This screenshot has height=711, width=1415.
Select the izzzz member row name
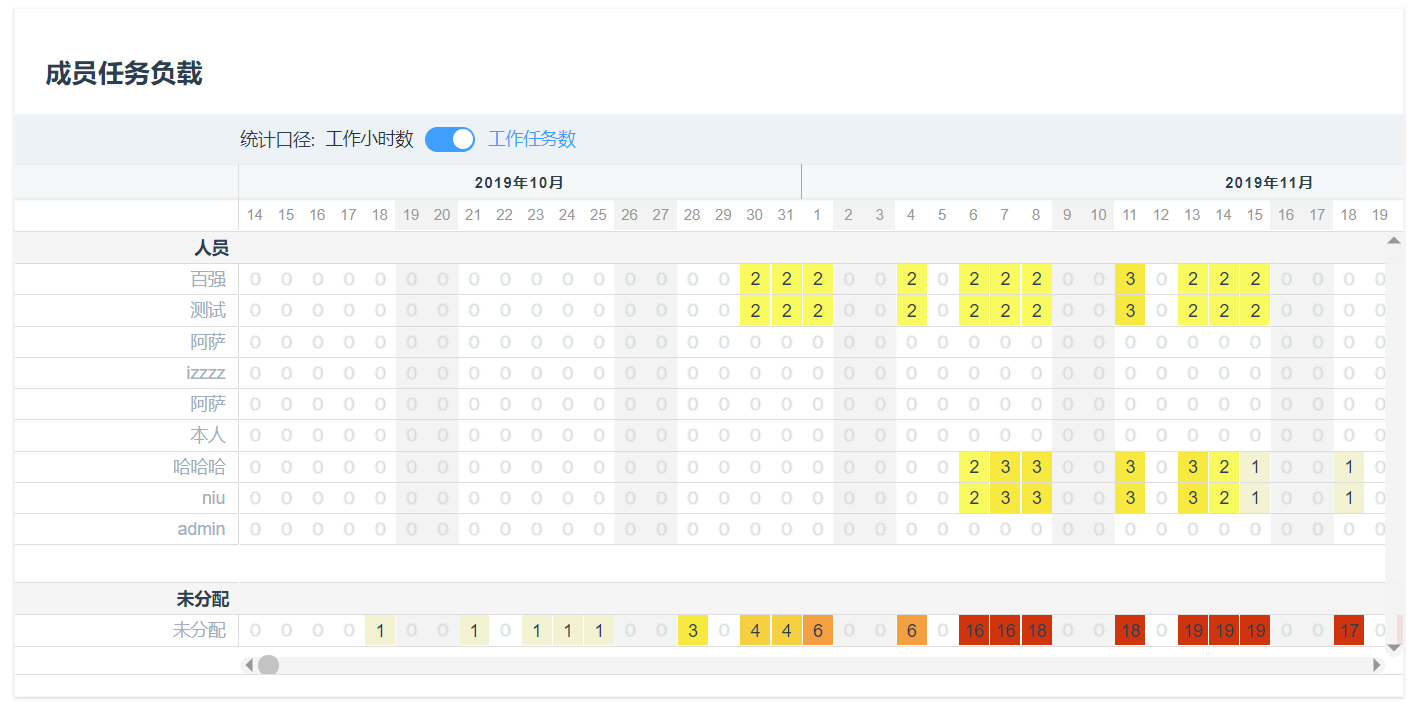(x=205, y=373)
